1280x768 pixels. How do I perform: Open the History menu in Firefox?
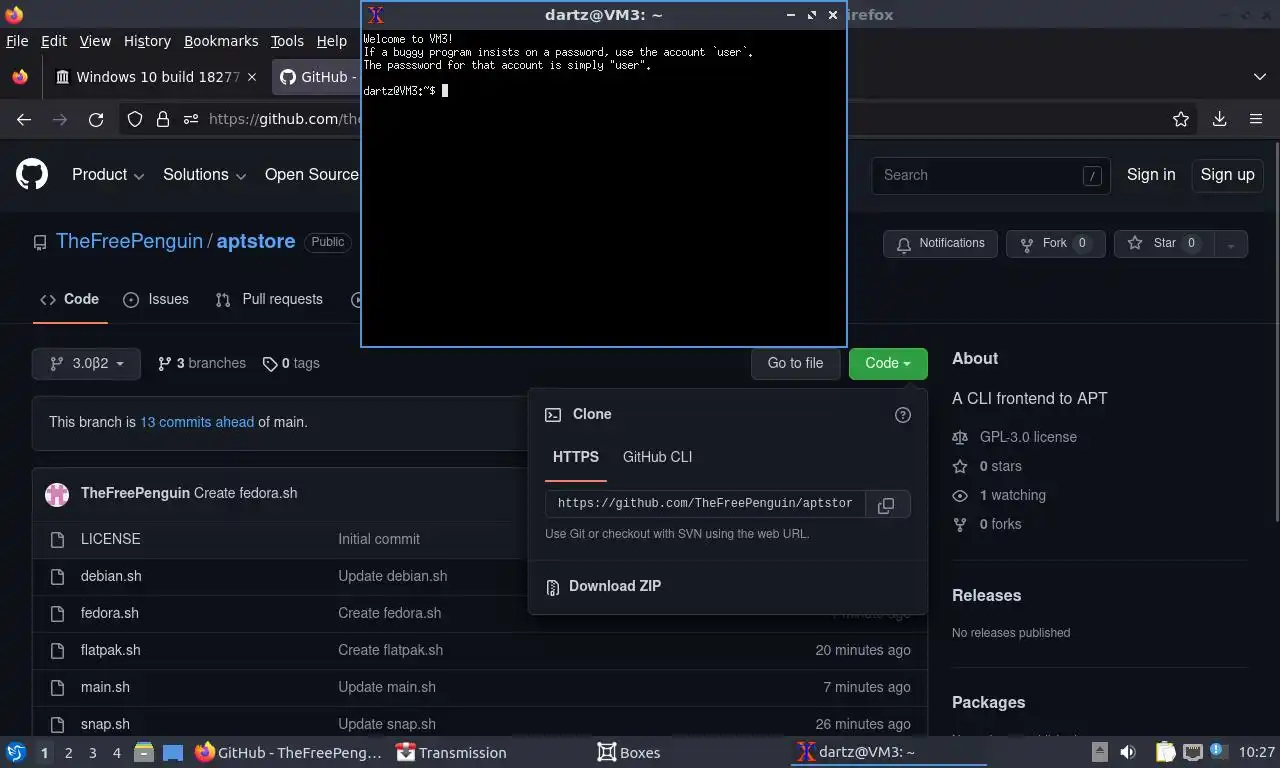coord(147,41)
